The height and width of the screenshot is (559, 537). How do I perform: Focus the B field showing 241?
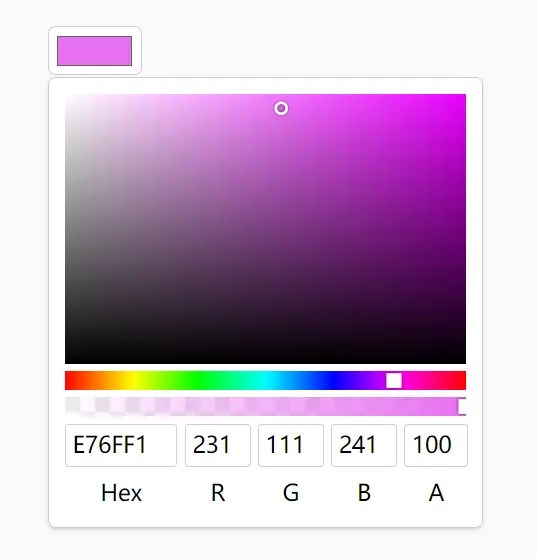[x=364, y=445]
